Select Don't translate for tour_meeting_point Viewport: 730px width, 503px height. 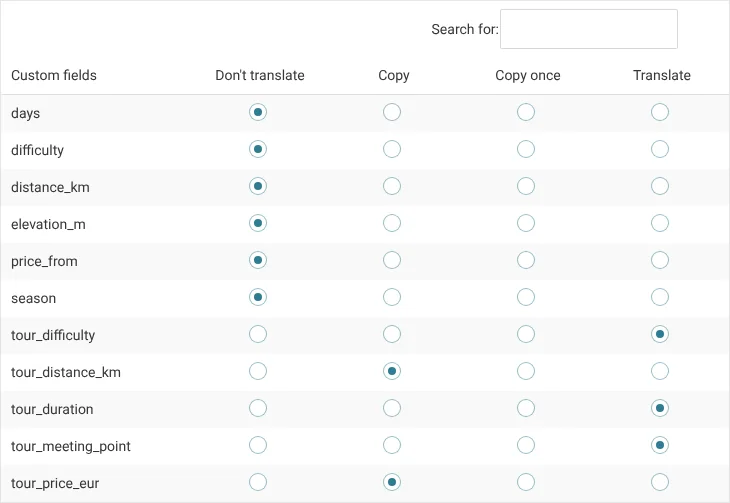tap(258, 445)
